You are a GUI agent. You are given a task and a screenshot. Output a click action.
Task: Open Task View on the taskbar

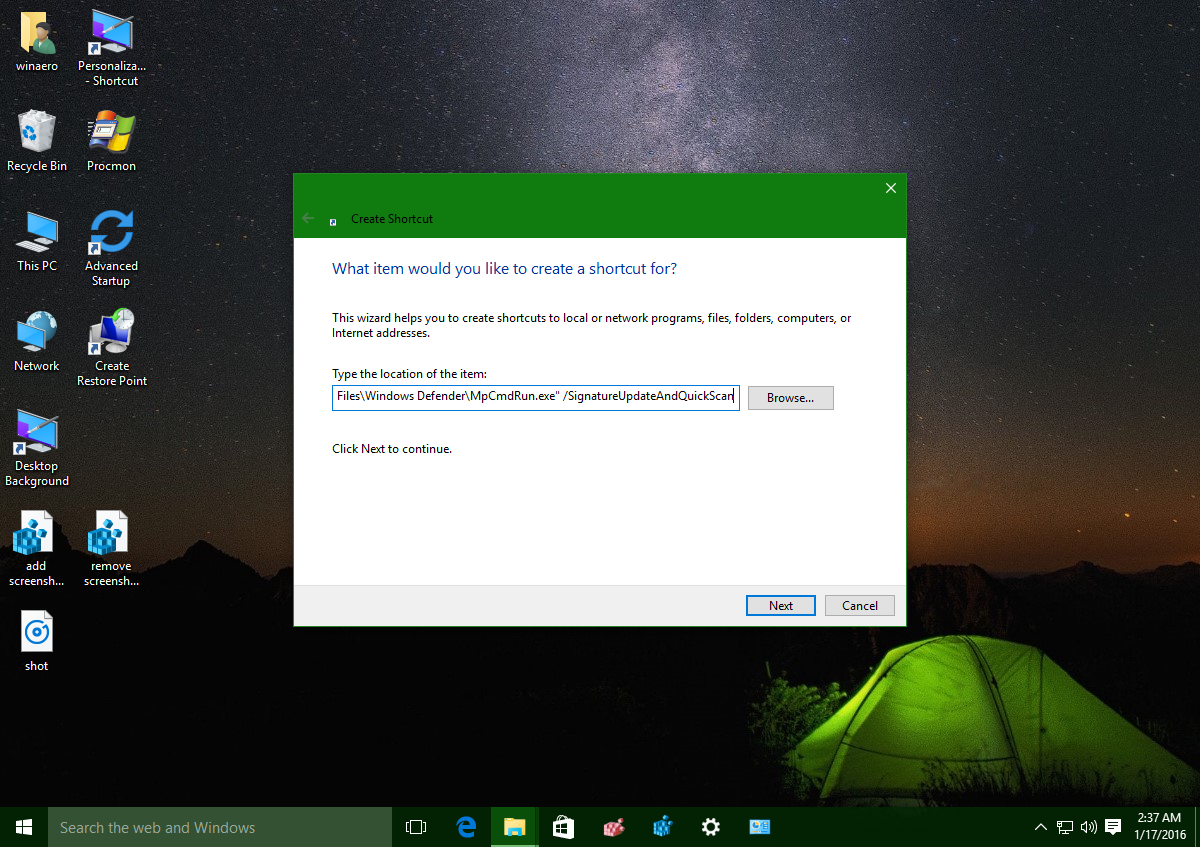pos(416,827)
